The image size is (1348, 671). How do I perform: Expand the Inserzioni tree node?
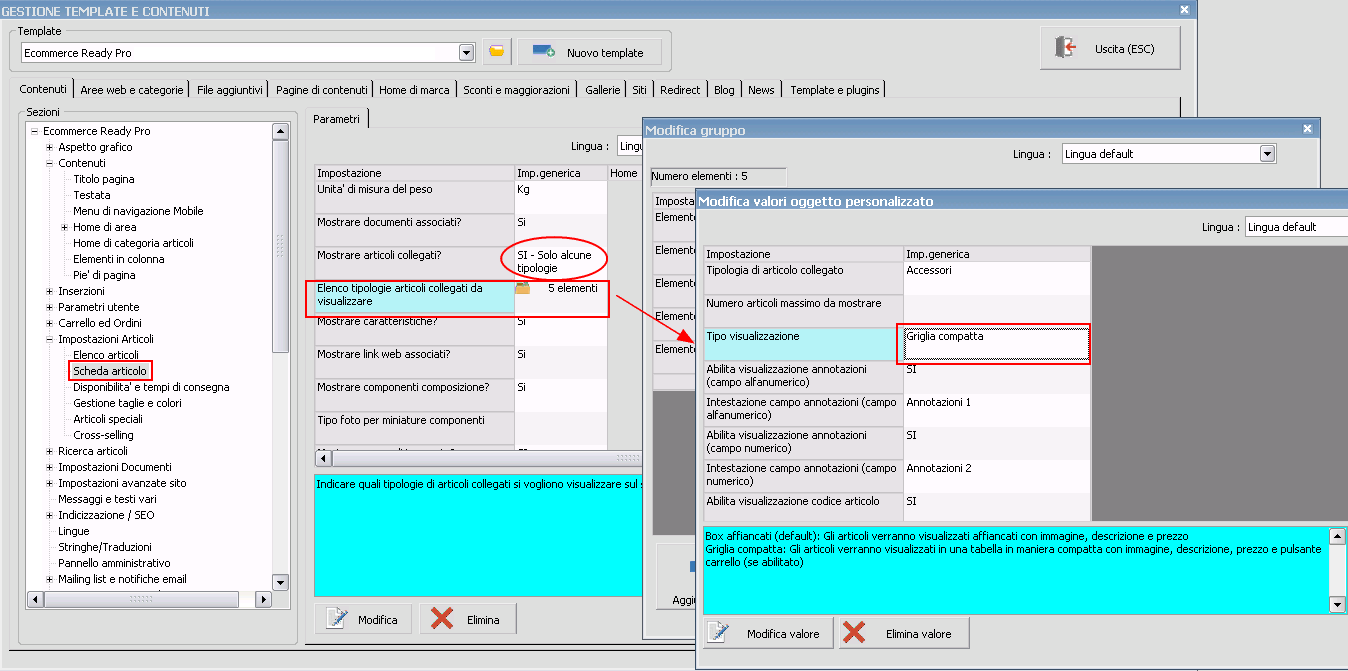point(50,291)
